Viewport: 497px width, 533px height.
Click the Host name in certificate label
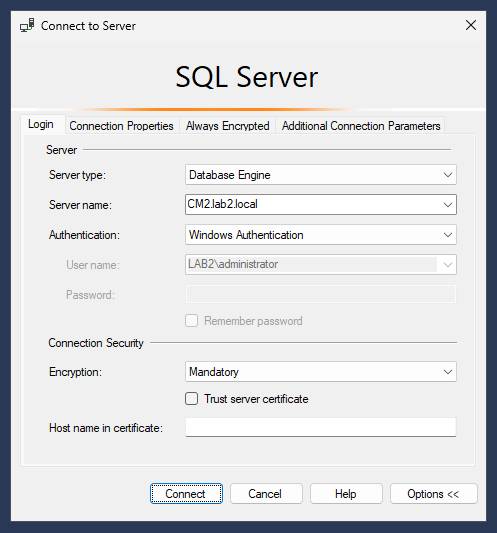click(x=106, y=428)
